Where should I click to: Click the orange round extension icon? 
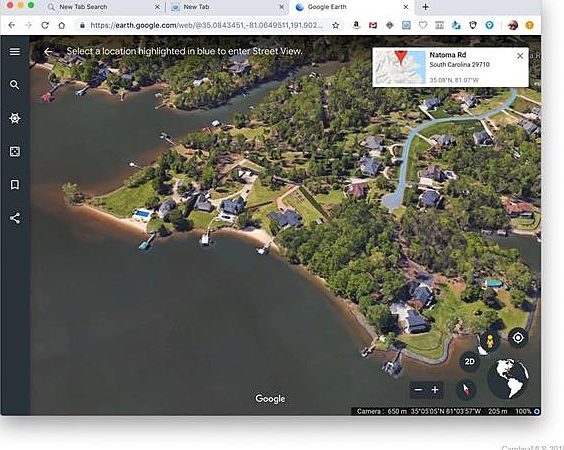(x=529, y=25)
